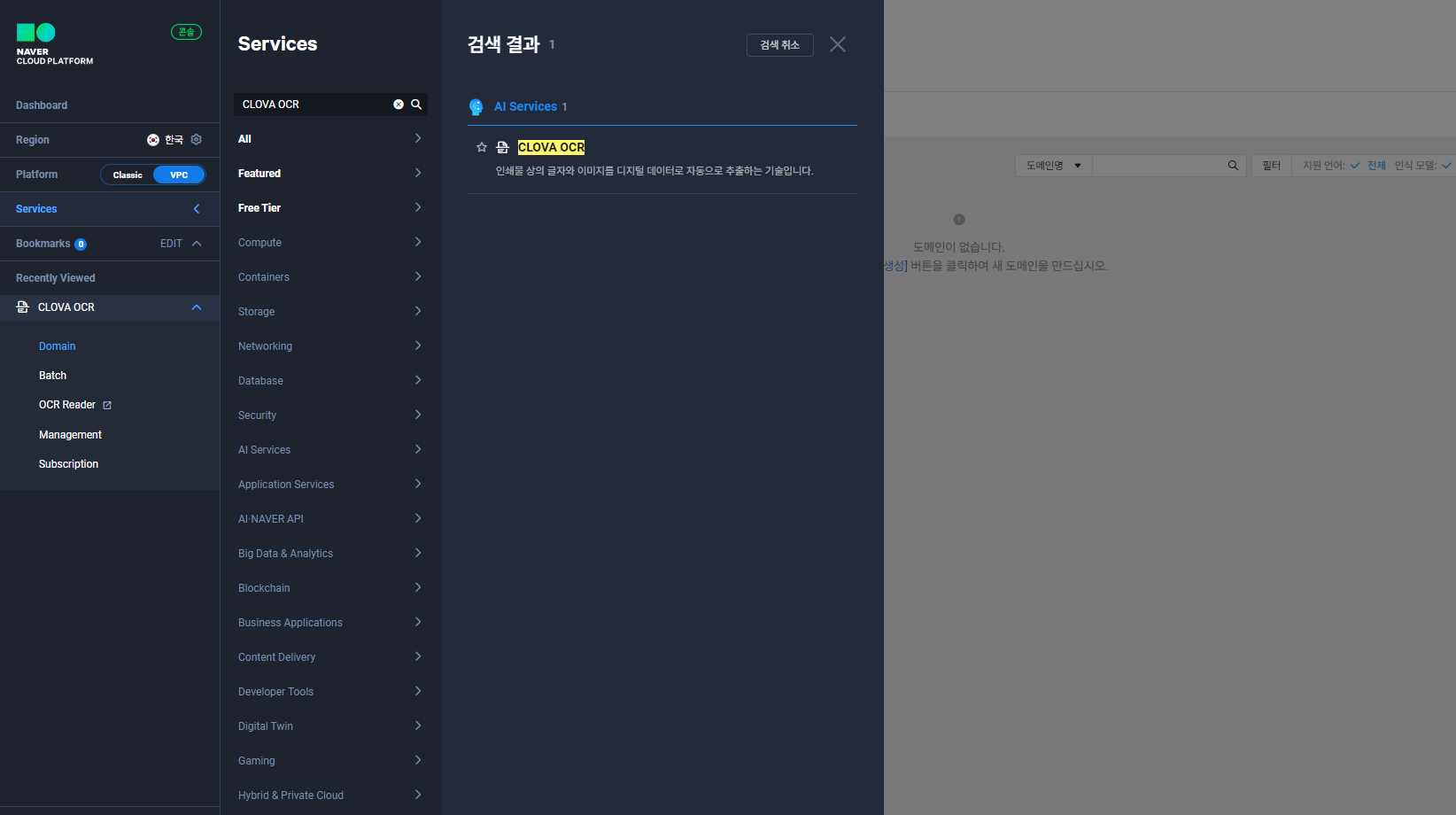Clear the CLOVA OCR search text
Viewport: 1456px width, 815px height.
coord(399,105)
